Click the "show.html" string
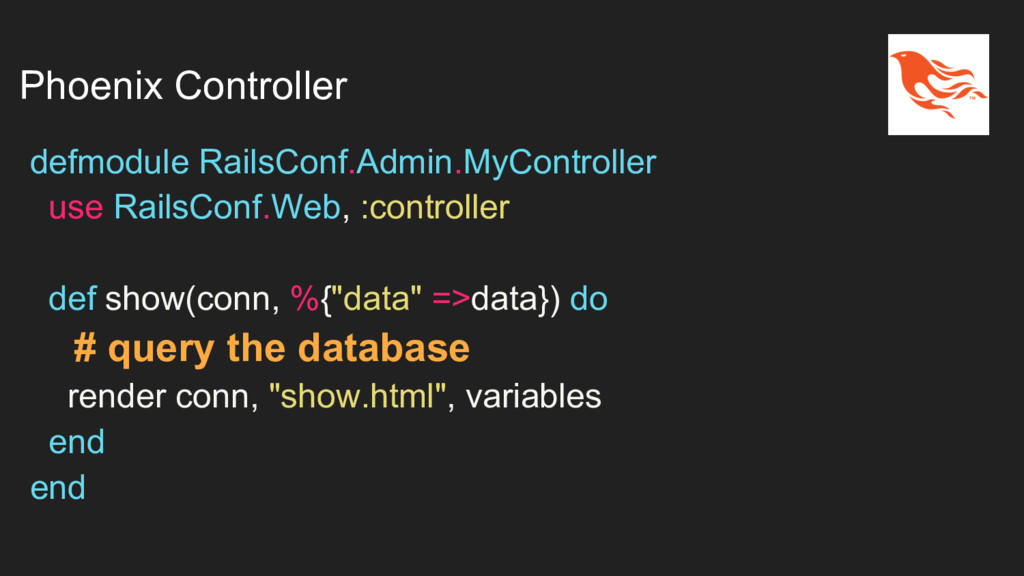 click(357, 396)
